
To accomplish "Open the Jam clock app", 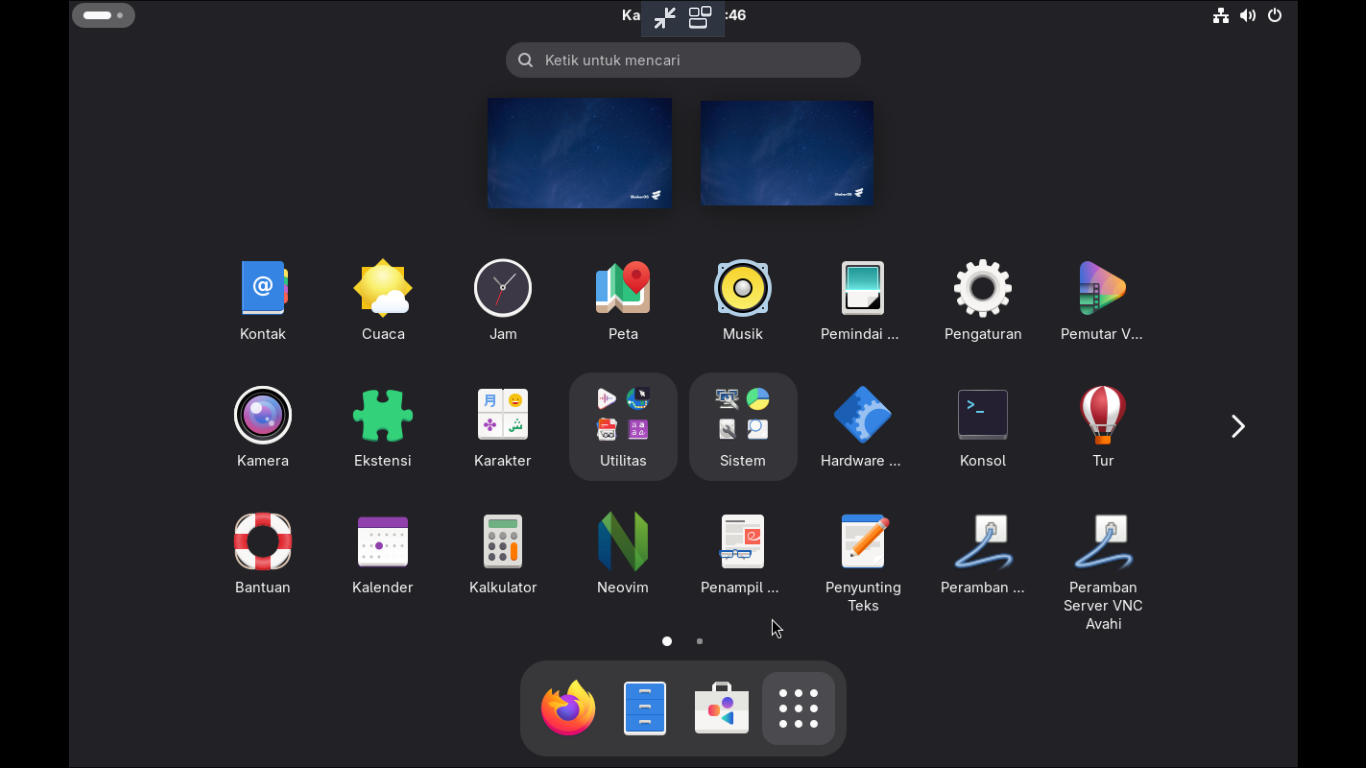I will coord(503,300).
